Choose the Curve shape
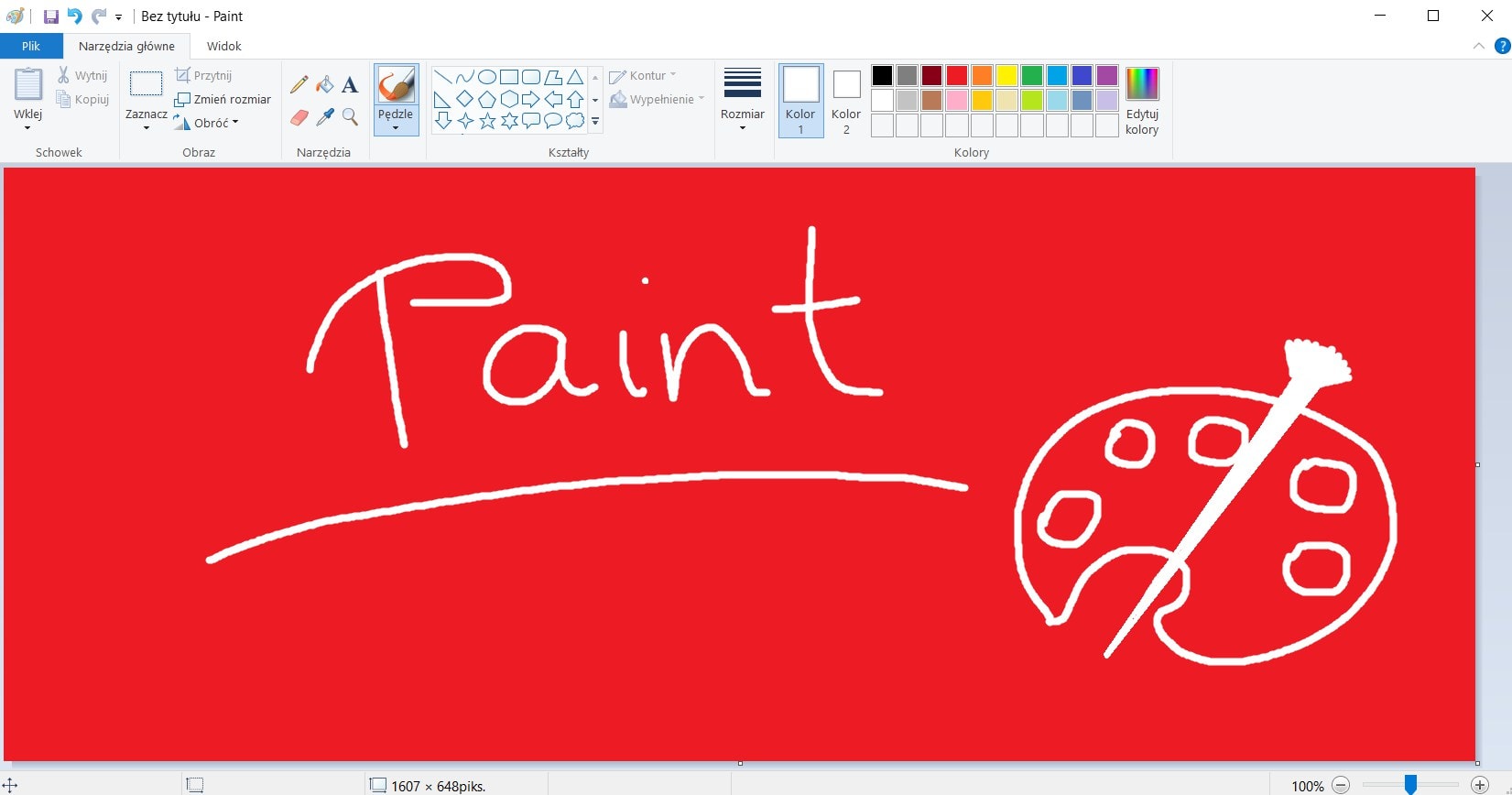The width and height of the screenshot is (1512, 795). point(465,77)
